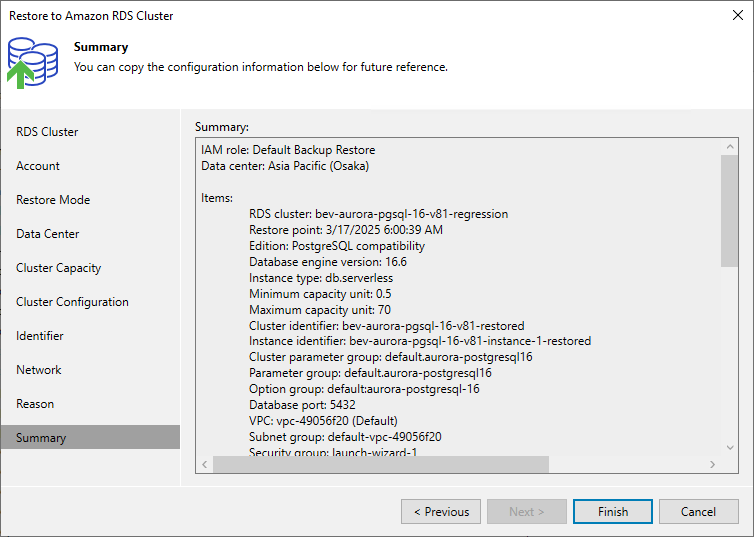Click the 'Database port: 5432' line
754x537 pixels.
point(302,405)
